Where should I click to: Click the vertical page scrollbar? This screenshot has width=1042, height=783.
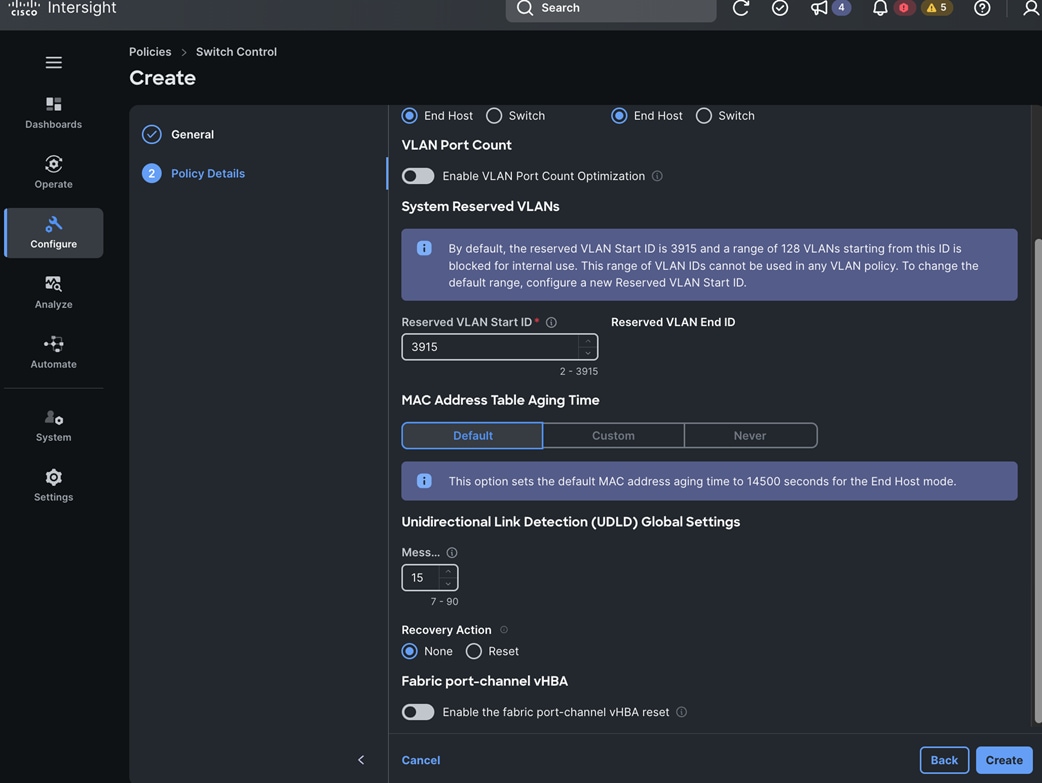click(x=1037, y=480)
